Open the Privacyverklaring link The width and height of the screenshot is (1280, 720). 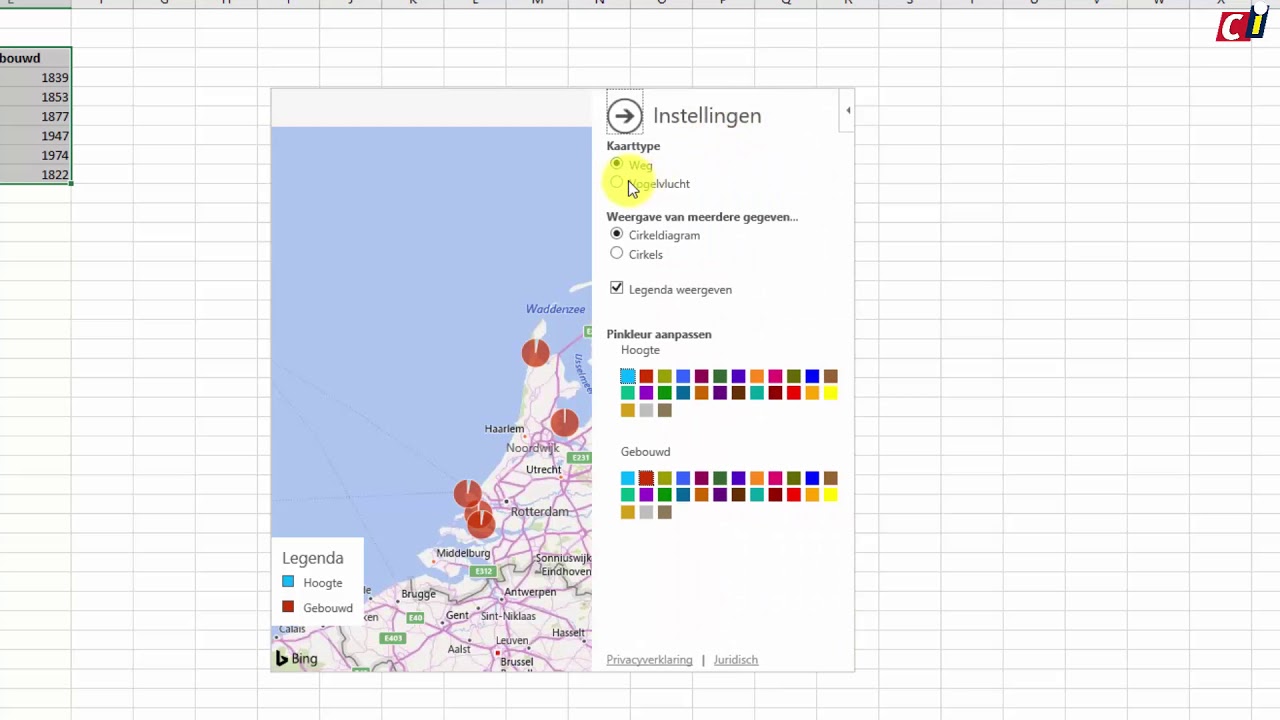click(x=649, y=660)
